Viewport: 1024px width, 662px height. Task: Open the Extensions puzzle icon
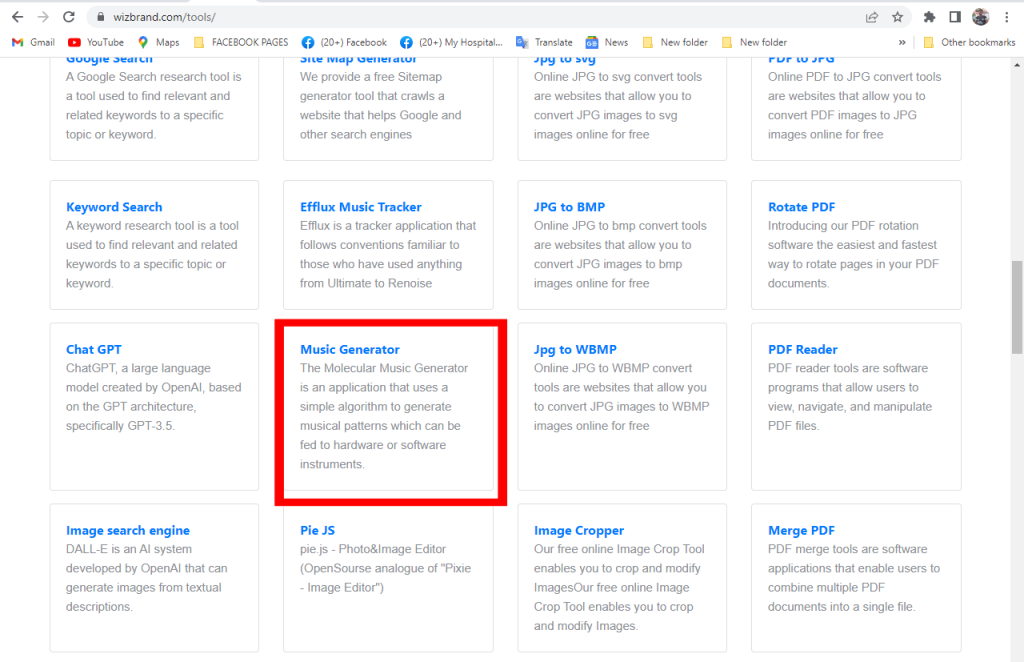[929, 17]
